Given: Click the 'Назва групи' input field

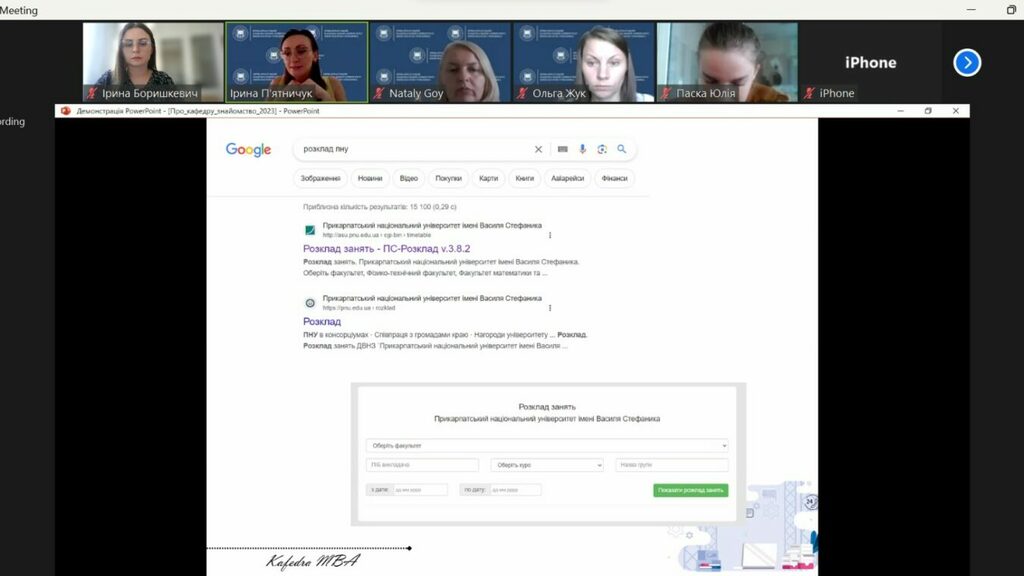Looking at the screenshot, I should 671,465.
